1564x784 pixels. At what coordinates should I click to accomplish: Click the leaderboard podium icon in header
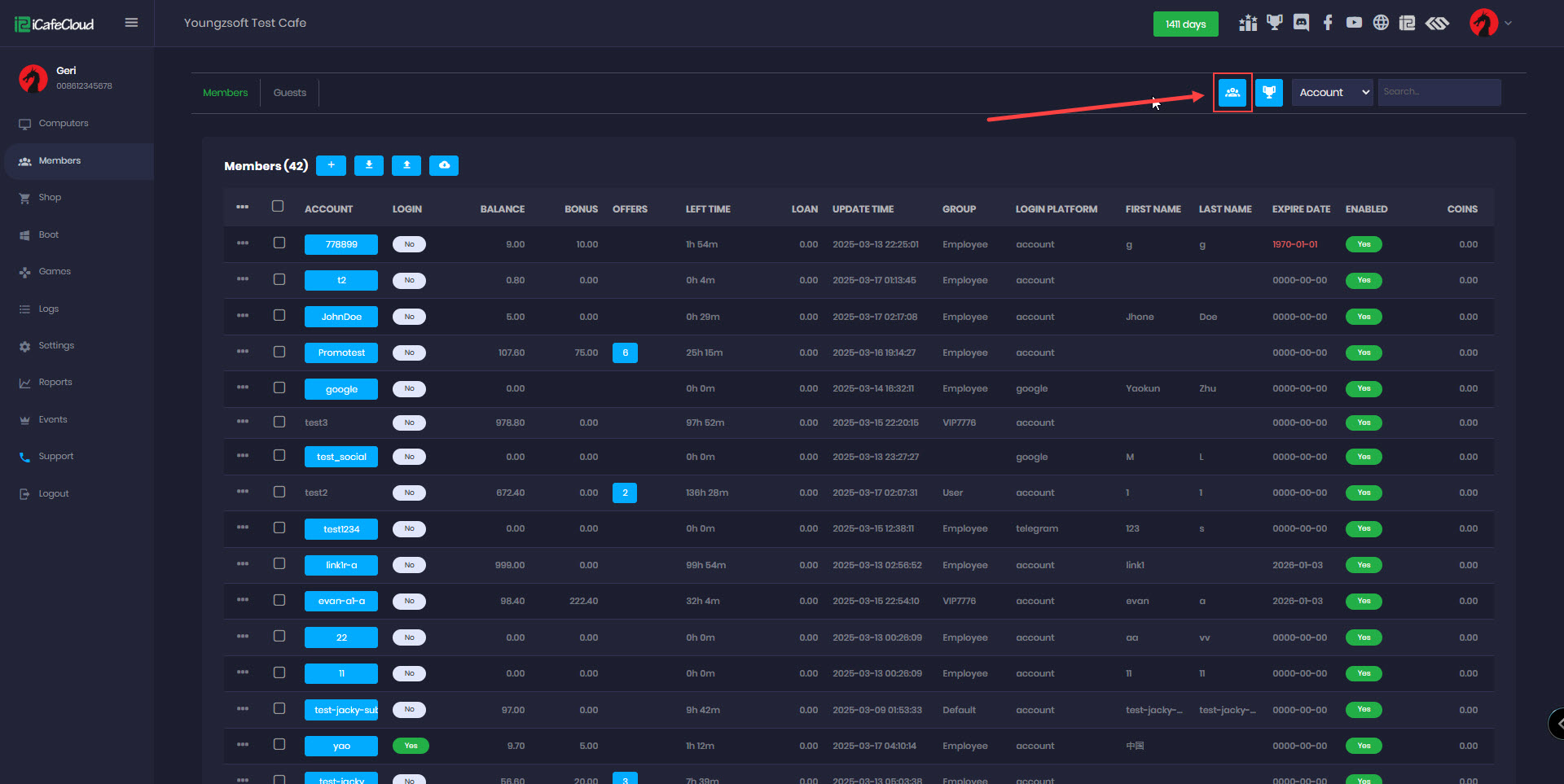[1248, 23]
